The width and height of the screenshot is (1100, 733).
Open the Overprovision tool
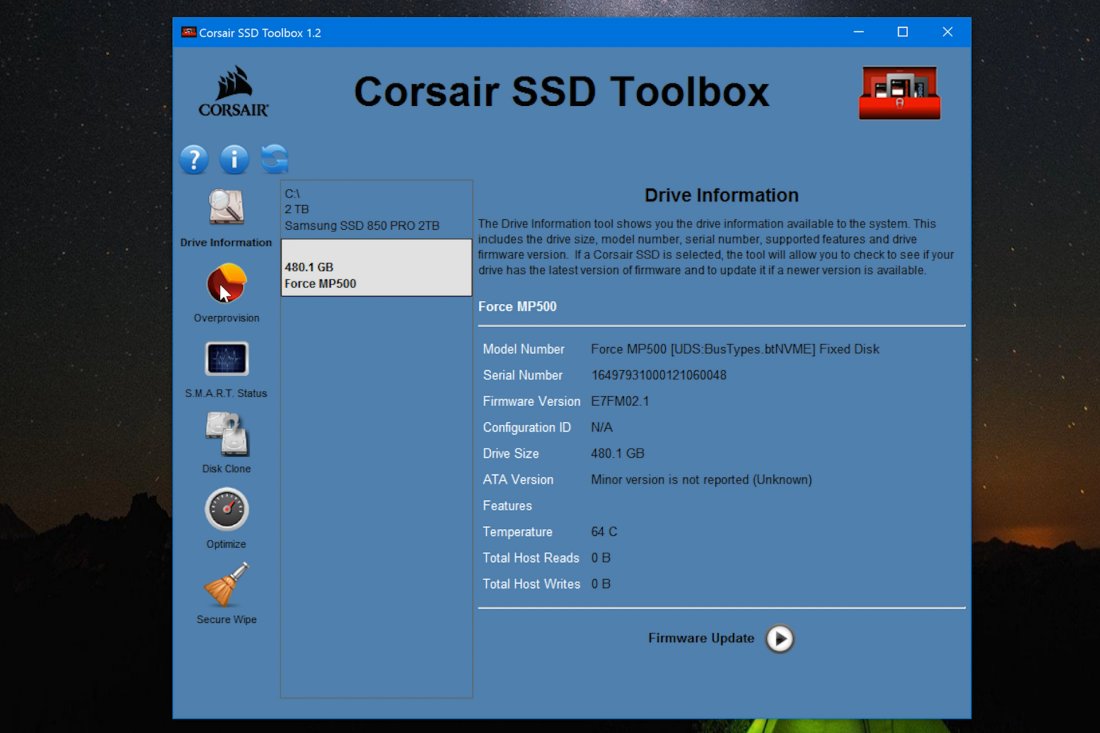tap(226, 284)
